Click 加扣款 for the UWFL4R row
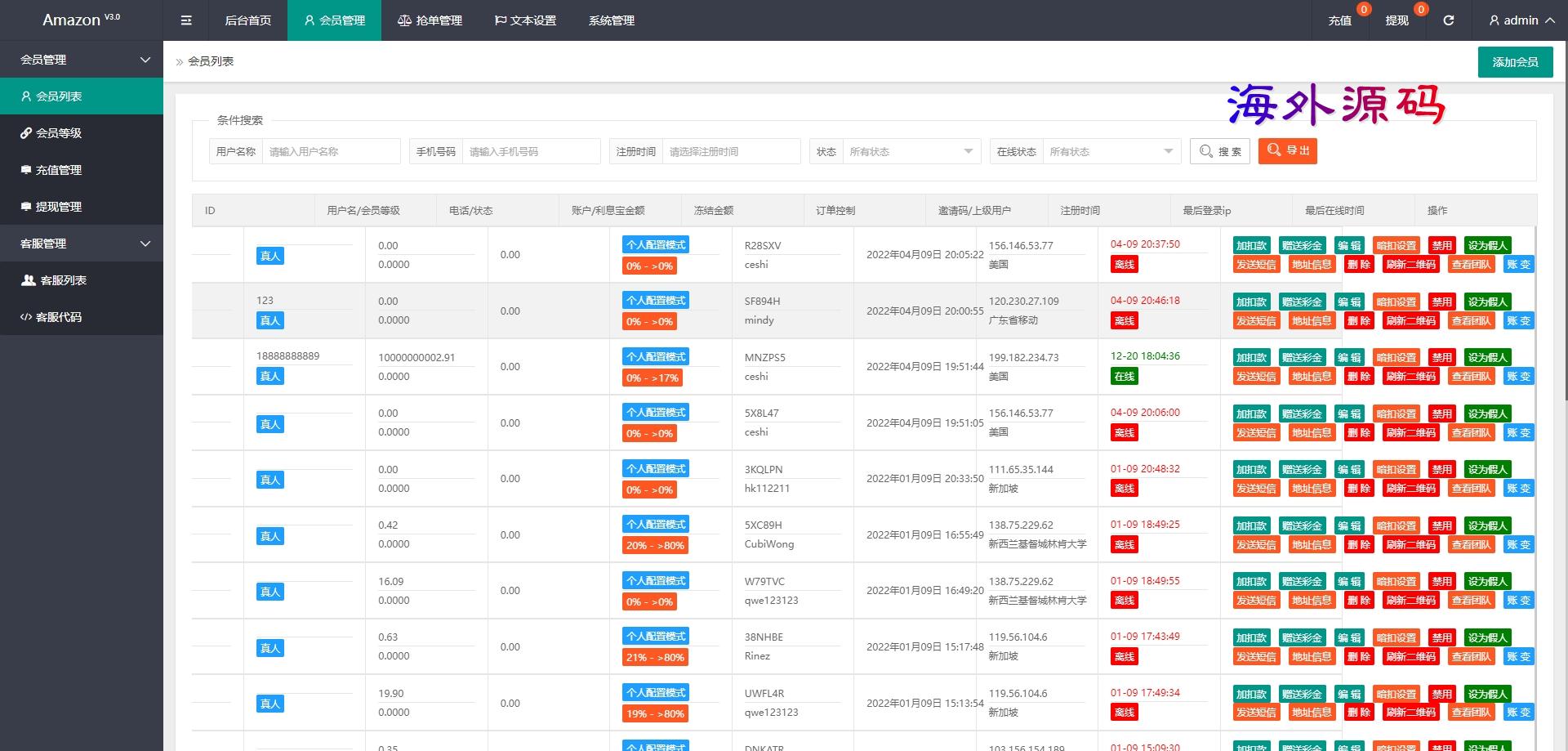This screenshot has height=751, width=1568. point(1251,694)
